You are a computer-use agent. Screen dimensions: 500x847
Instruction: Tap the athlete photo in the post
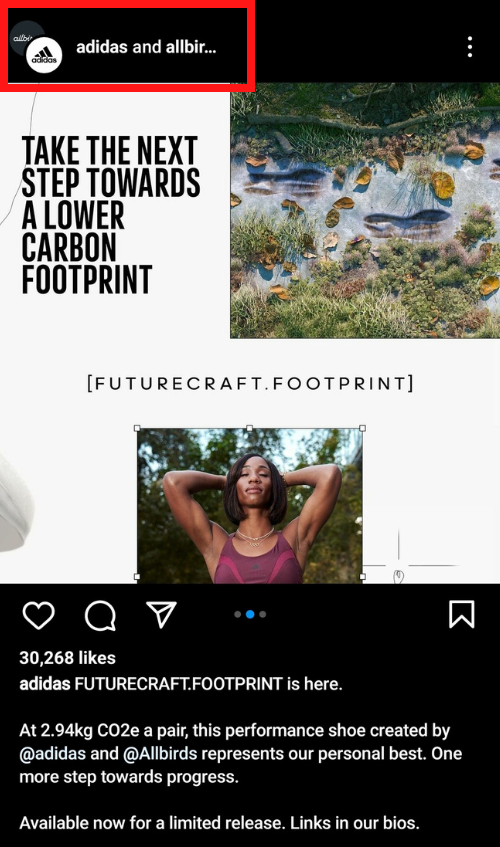click(x=249, y=506)
